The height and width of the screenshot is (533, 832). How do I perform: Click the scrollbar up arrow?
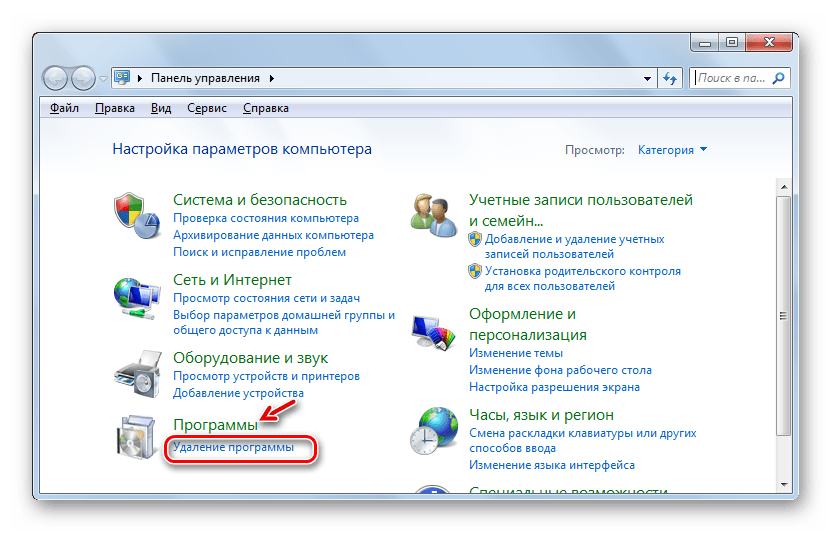[x=784, y=187]
